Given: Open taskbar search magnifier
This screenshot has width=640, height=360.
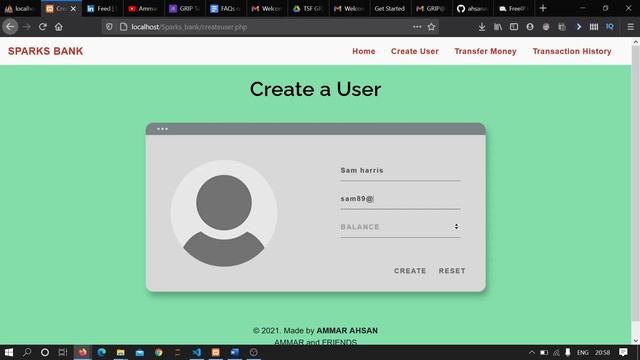Looking at the screenshot, I should (x=27, y=352).
